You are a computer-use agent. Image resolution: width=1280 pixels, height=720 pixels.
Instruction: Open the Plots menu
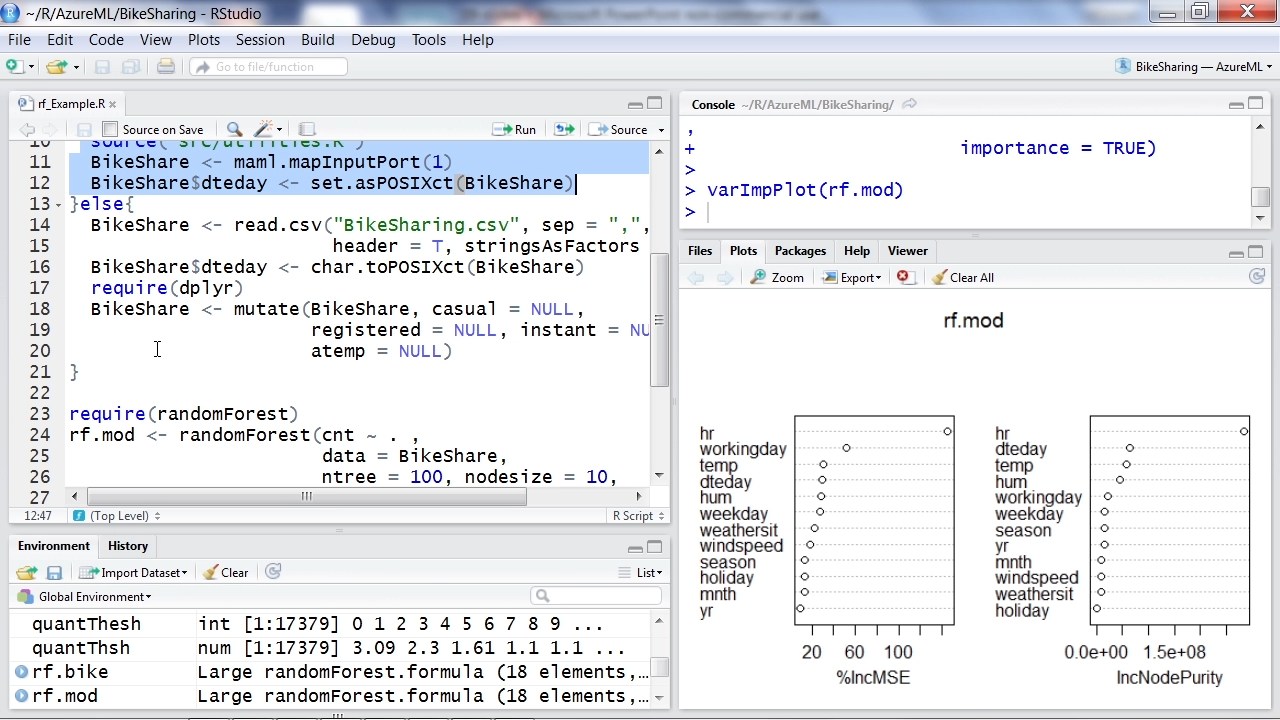204,40
